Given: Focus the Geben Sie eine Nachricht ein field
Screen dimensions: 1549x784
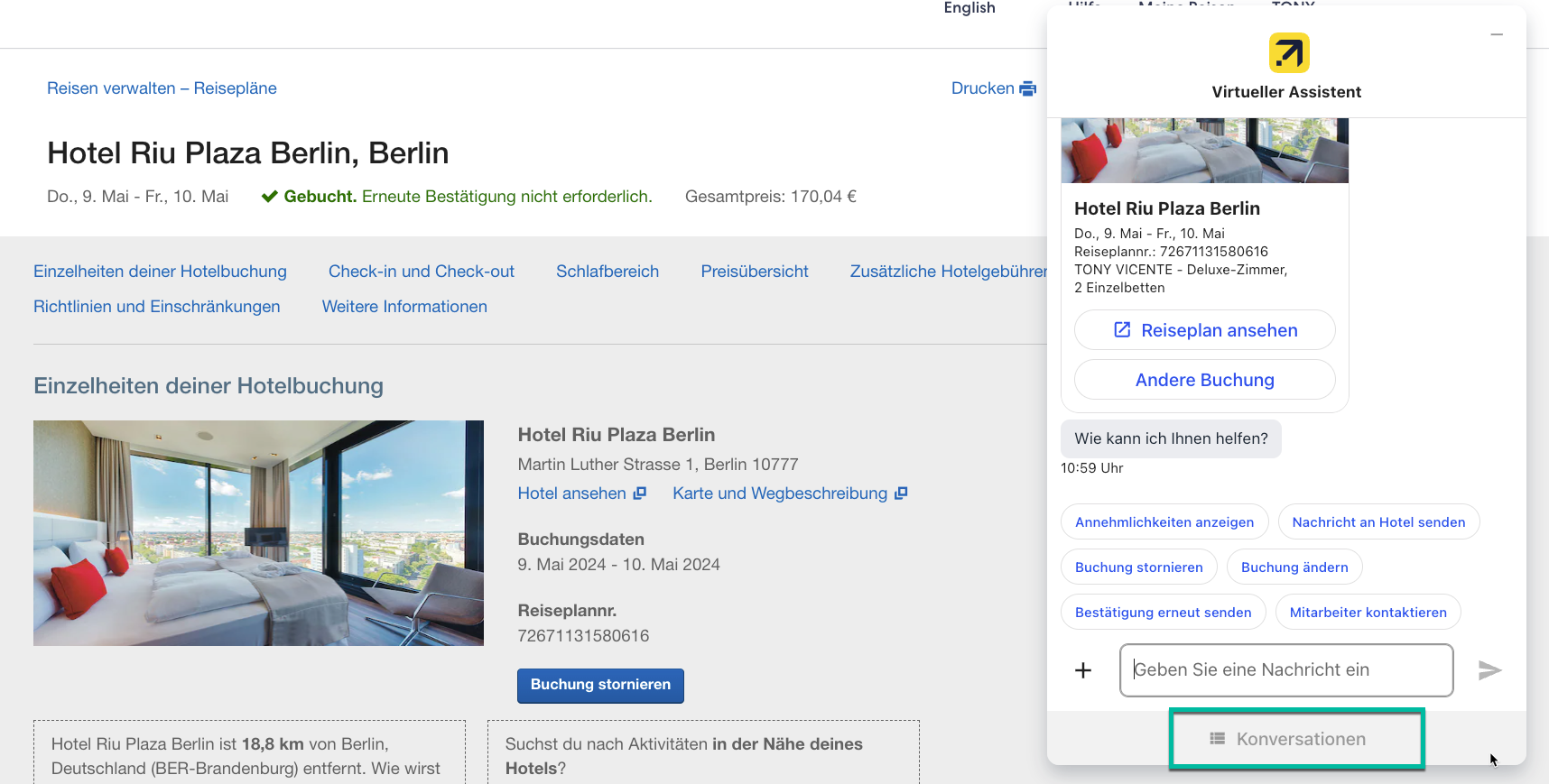Looking at the screenshot, I should (x=1286, y=670).
